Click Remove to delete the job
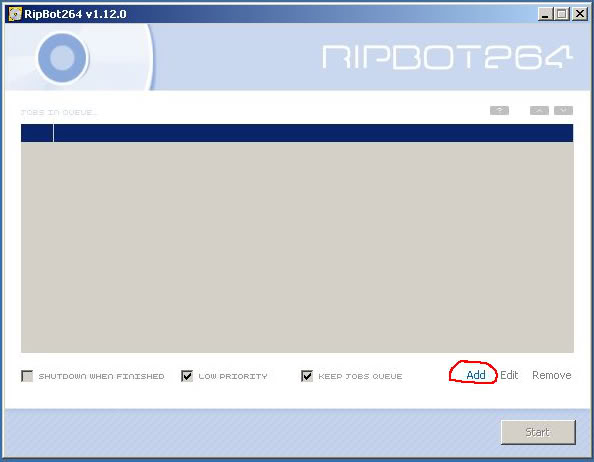The height and width of the screenshot is (462, 594). [552, 375]
